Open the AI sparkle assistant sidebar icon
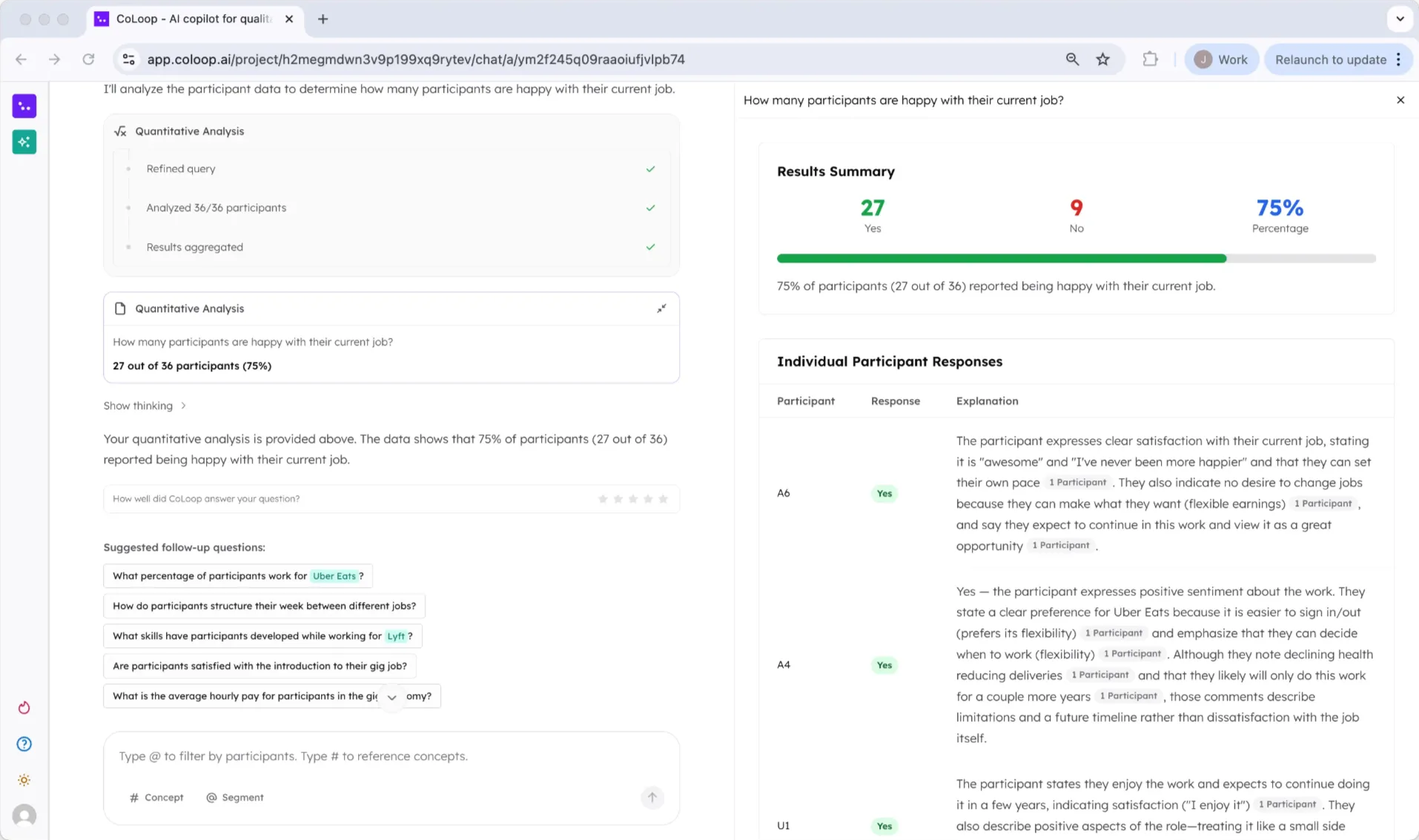The image size is (1419, 840). [24, 142]
